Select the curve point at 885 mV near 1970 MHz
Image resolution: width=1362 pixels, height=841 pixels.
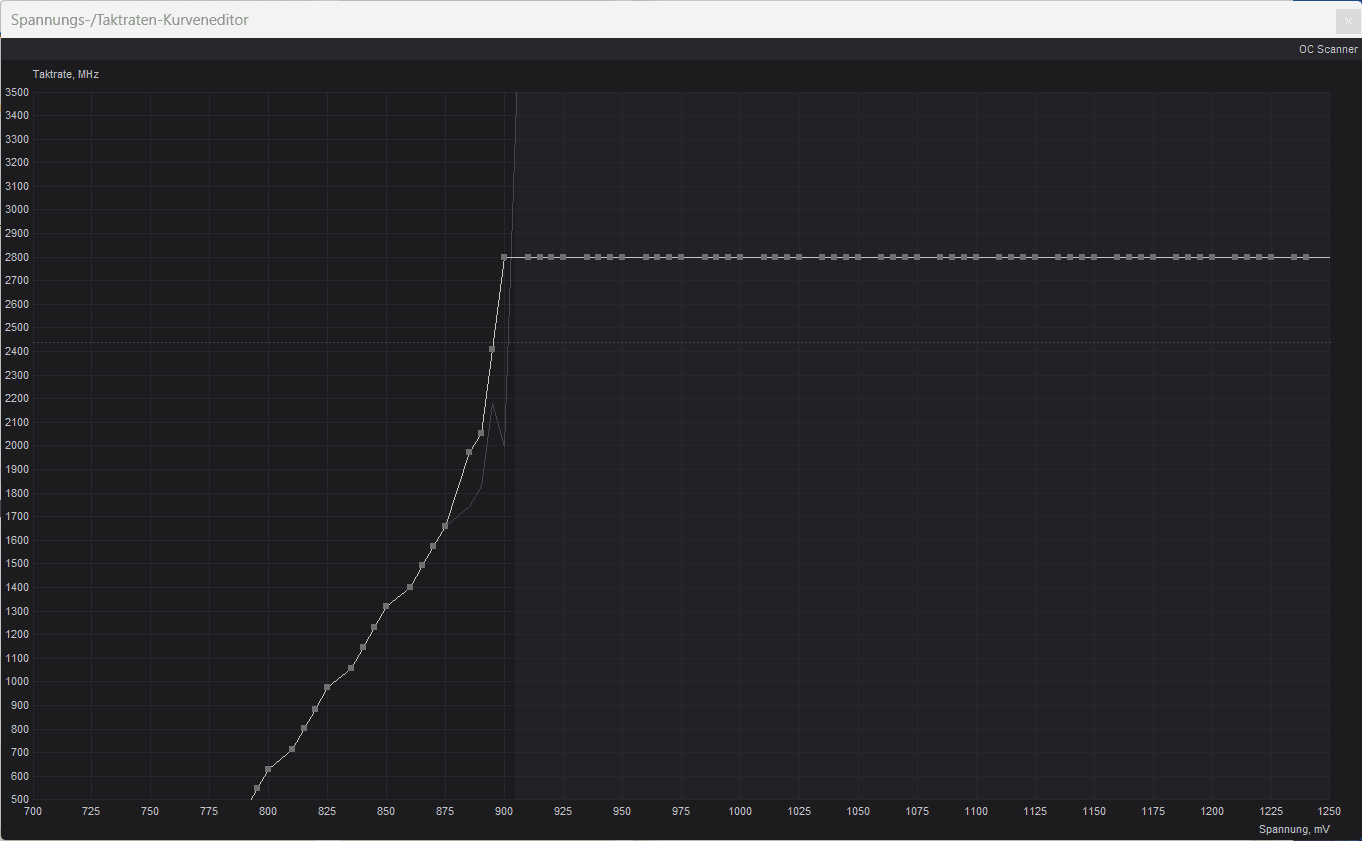point(469,452)
